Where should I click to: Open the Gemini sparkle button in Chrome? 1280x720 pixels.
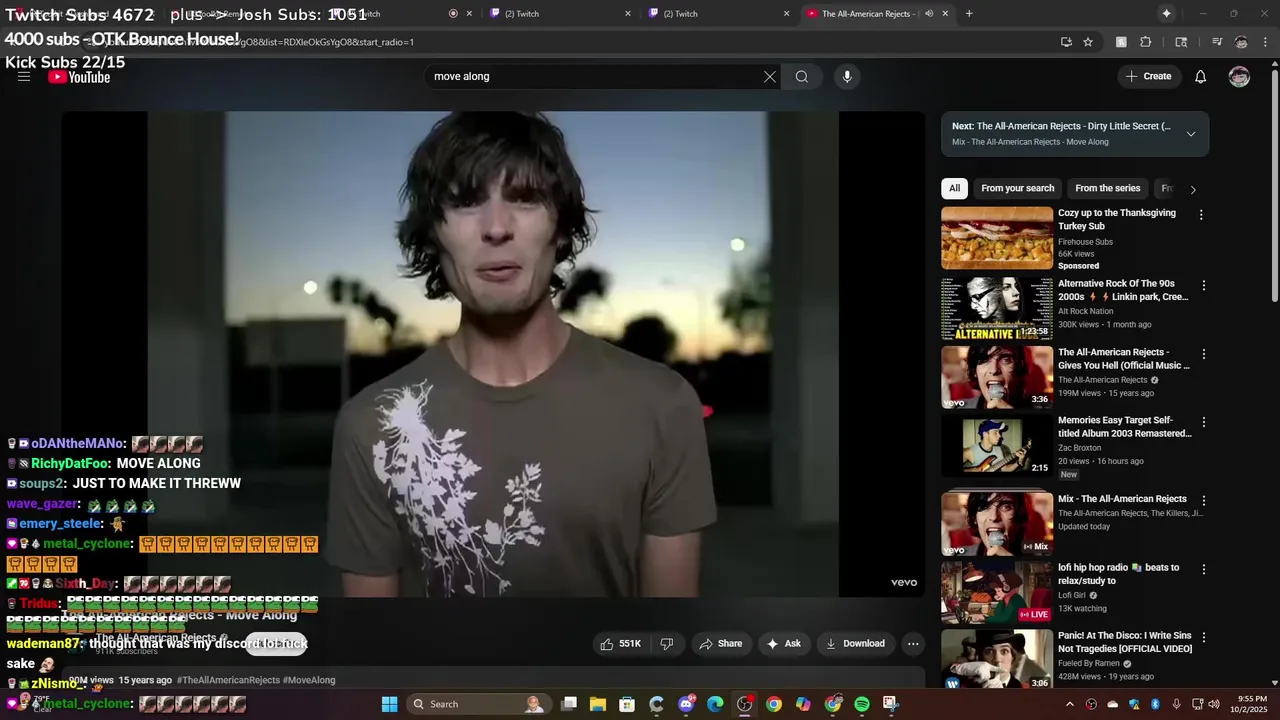point(1166,14)
